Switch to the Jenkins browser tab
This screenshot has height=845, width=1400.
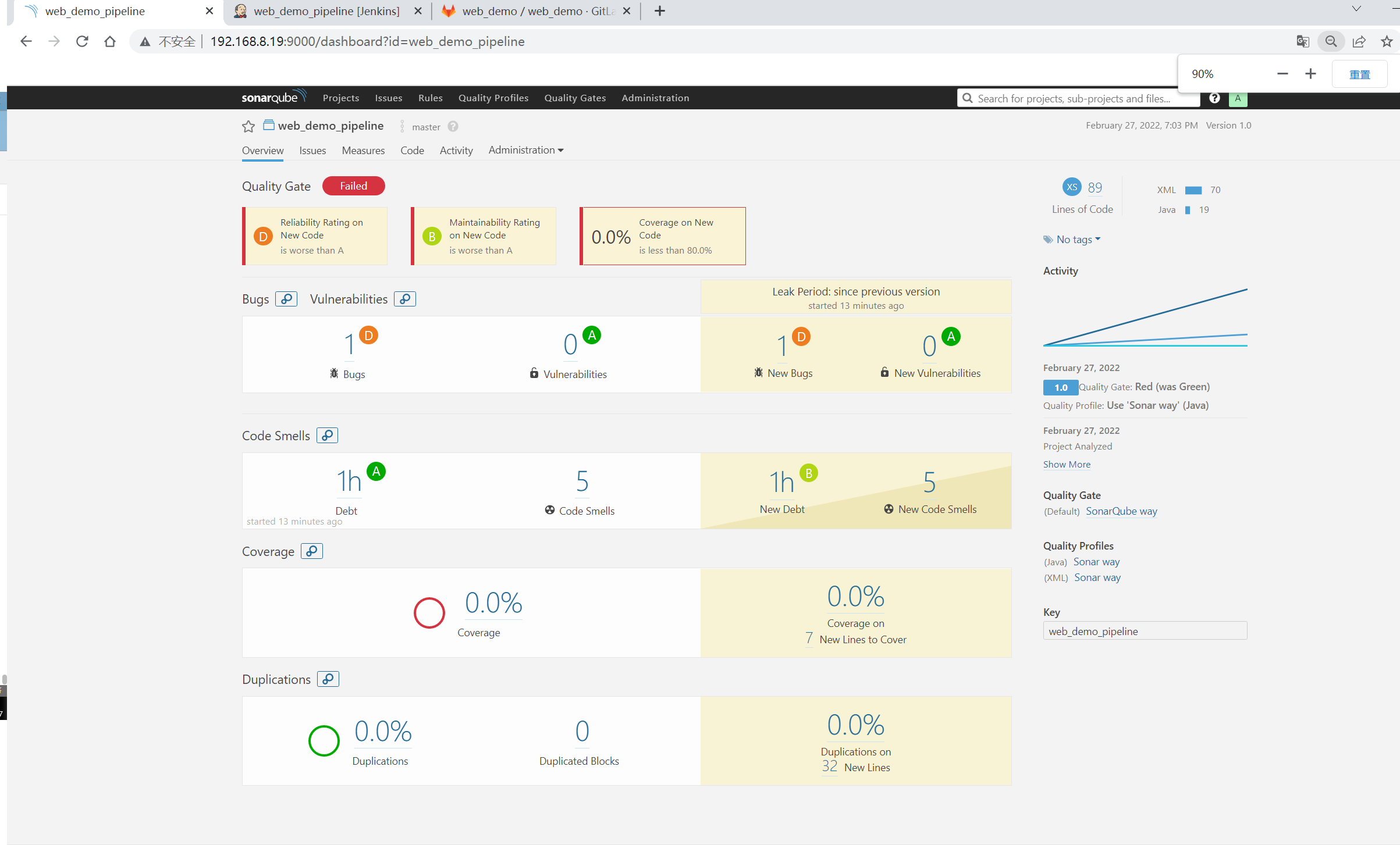pyautogui.click(x=328, y=11)
